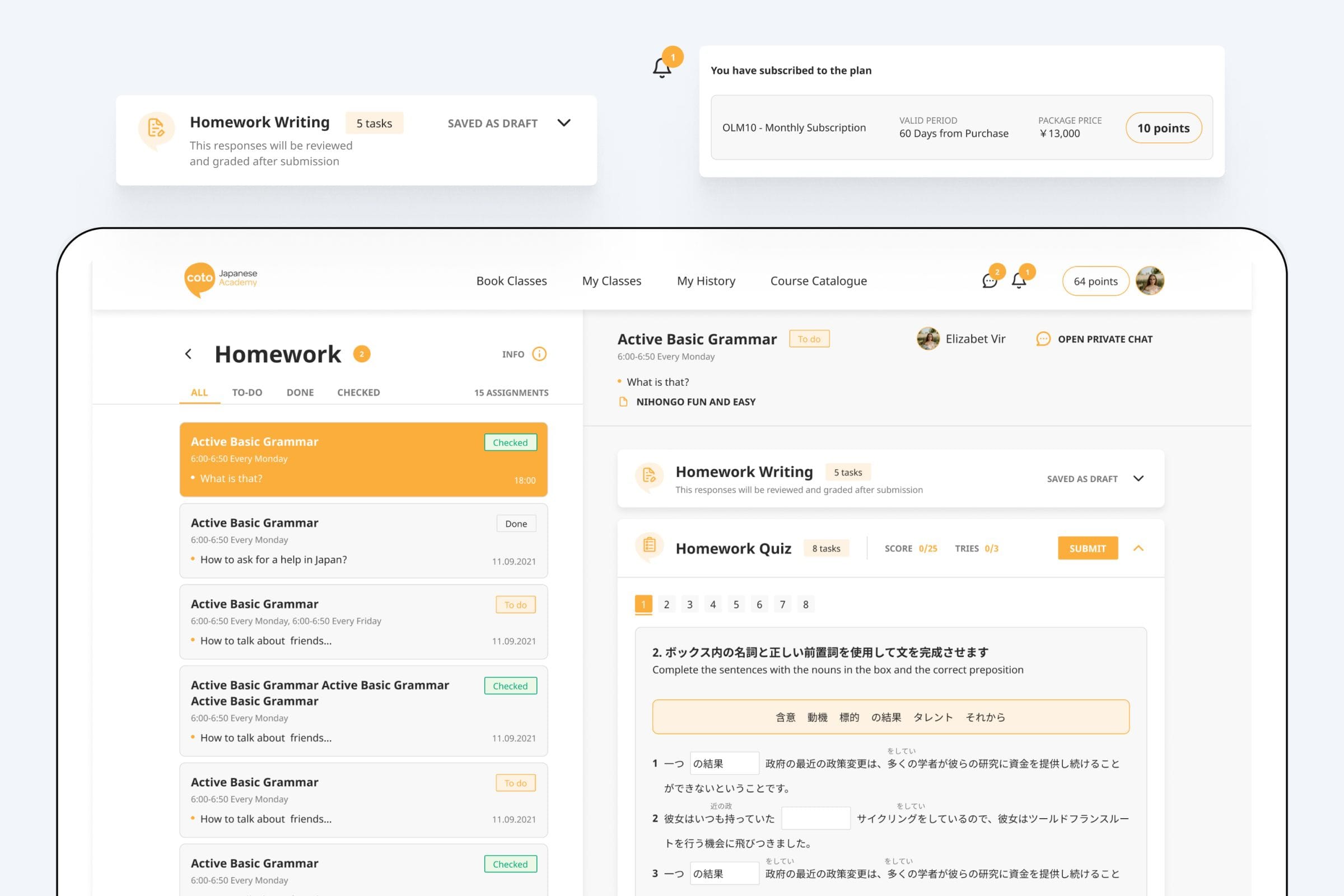This screenshot has height=896, width=1344.
Task: Switch to the TO-DO tab
Action: click(x=247, y=393)
